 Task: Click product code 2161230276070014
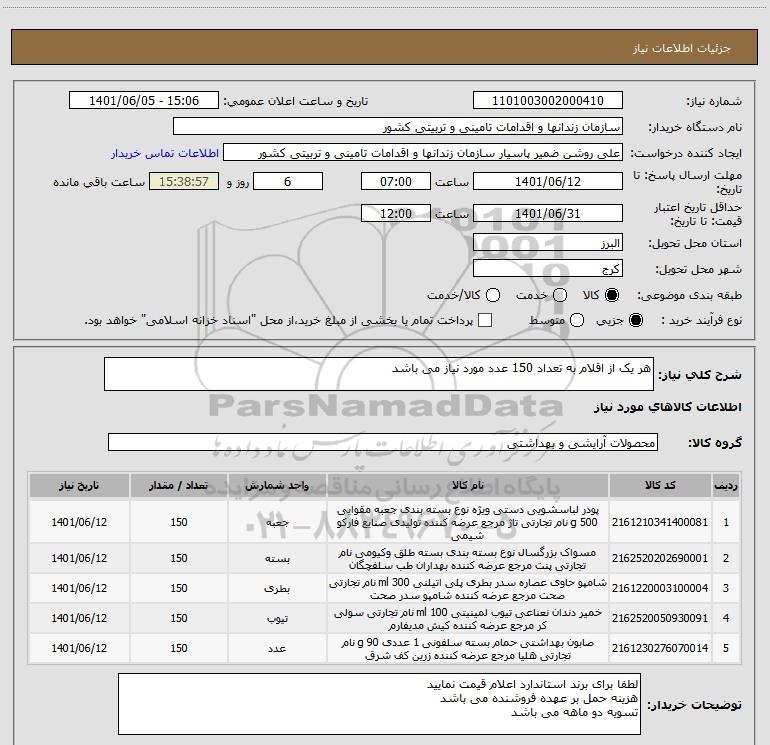click(x=660, y=648)
